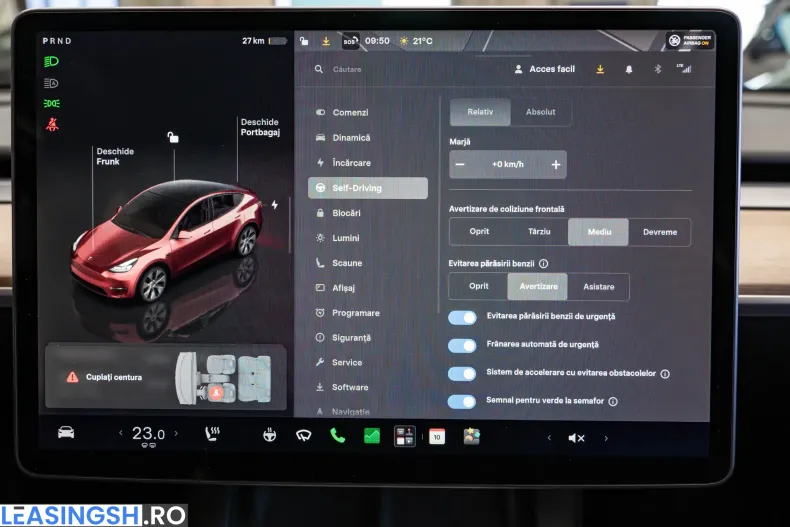Open Acces facil driver profile
790x527 pixels.
pyautogui.click(x=545, y=69)
